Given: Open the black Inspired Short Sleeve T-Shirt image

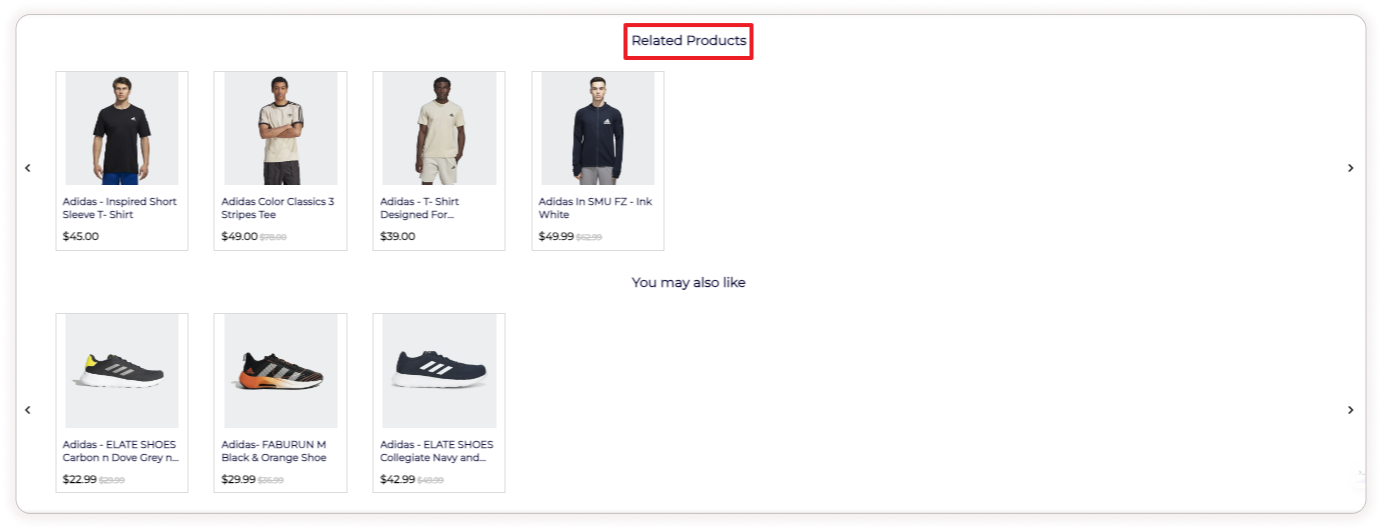Looking at the screenshot, I should click(121, 128).
